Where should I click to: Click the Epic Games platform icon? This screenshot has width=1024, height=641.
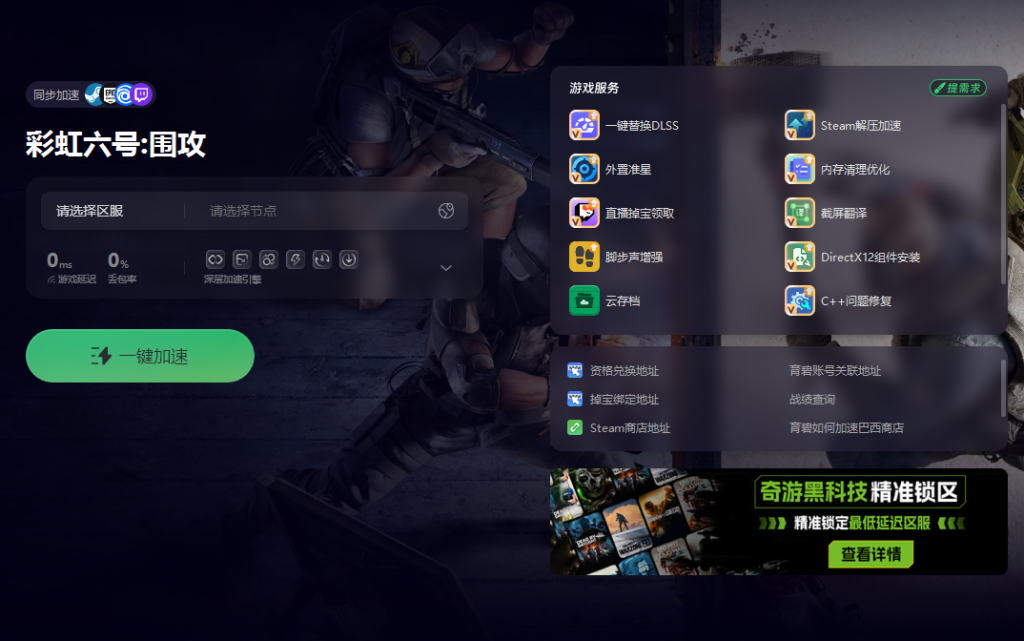coord(110,95)
